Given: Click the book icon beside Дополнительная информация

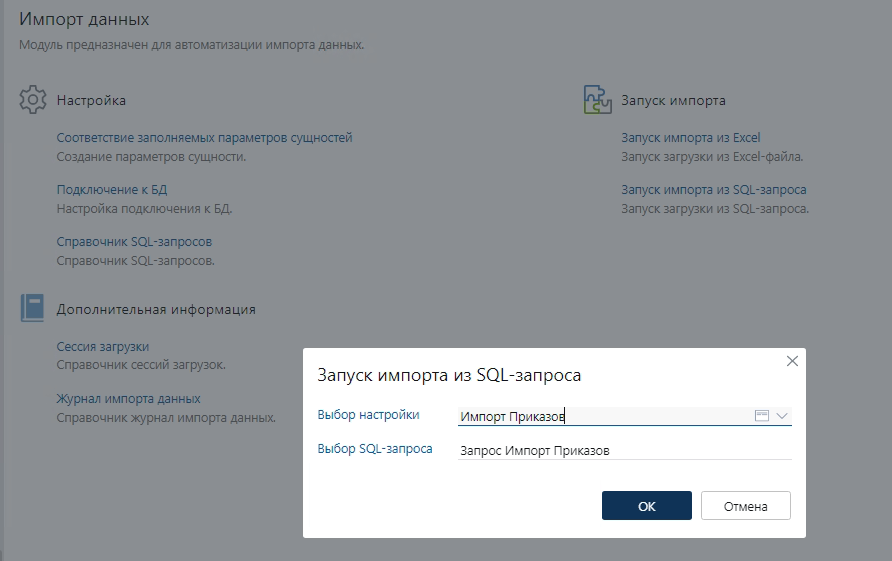Looking at the screenshot, I should click(x=32, y=308).
